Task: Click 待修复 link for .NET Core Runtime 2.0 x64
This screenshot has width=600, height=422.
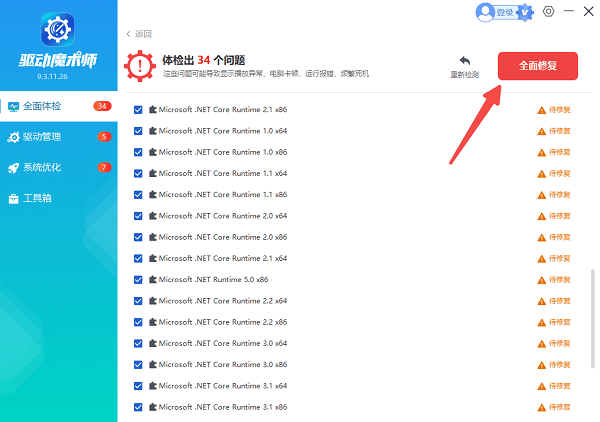Action: (x=558, y=216)
